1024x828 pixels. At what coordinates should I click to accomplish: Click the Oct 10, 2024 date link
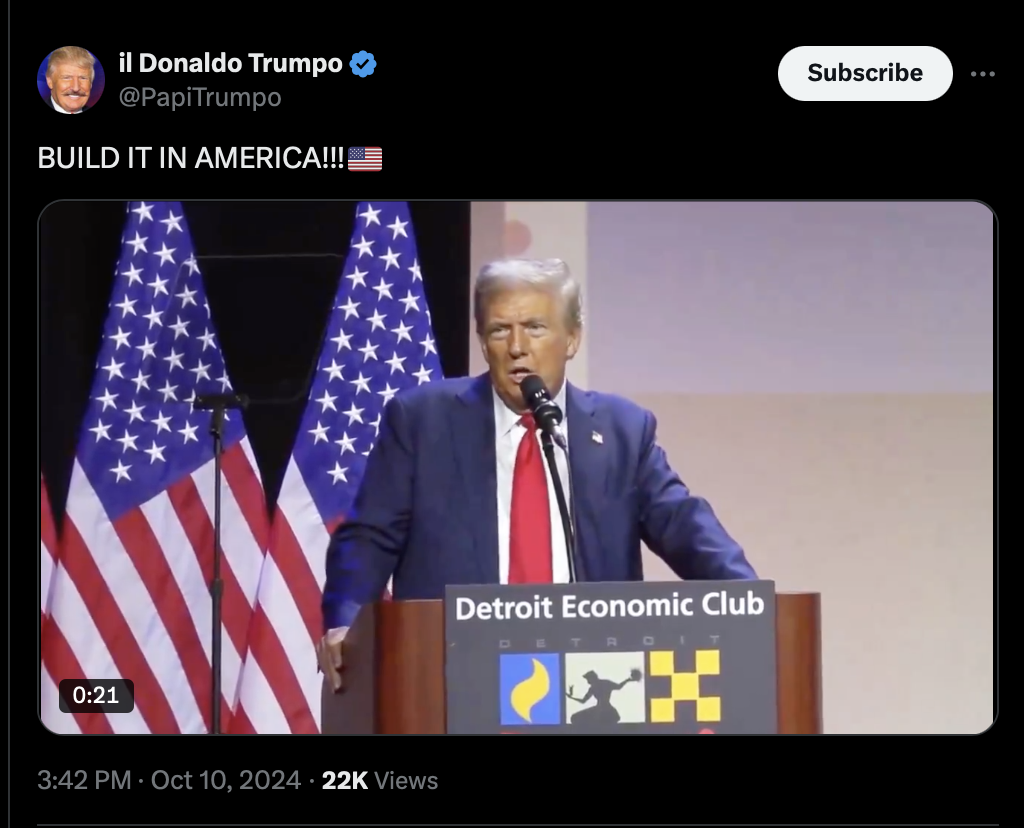click(226, 780)
